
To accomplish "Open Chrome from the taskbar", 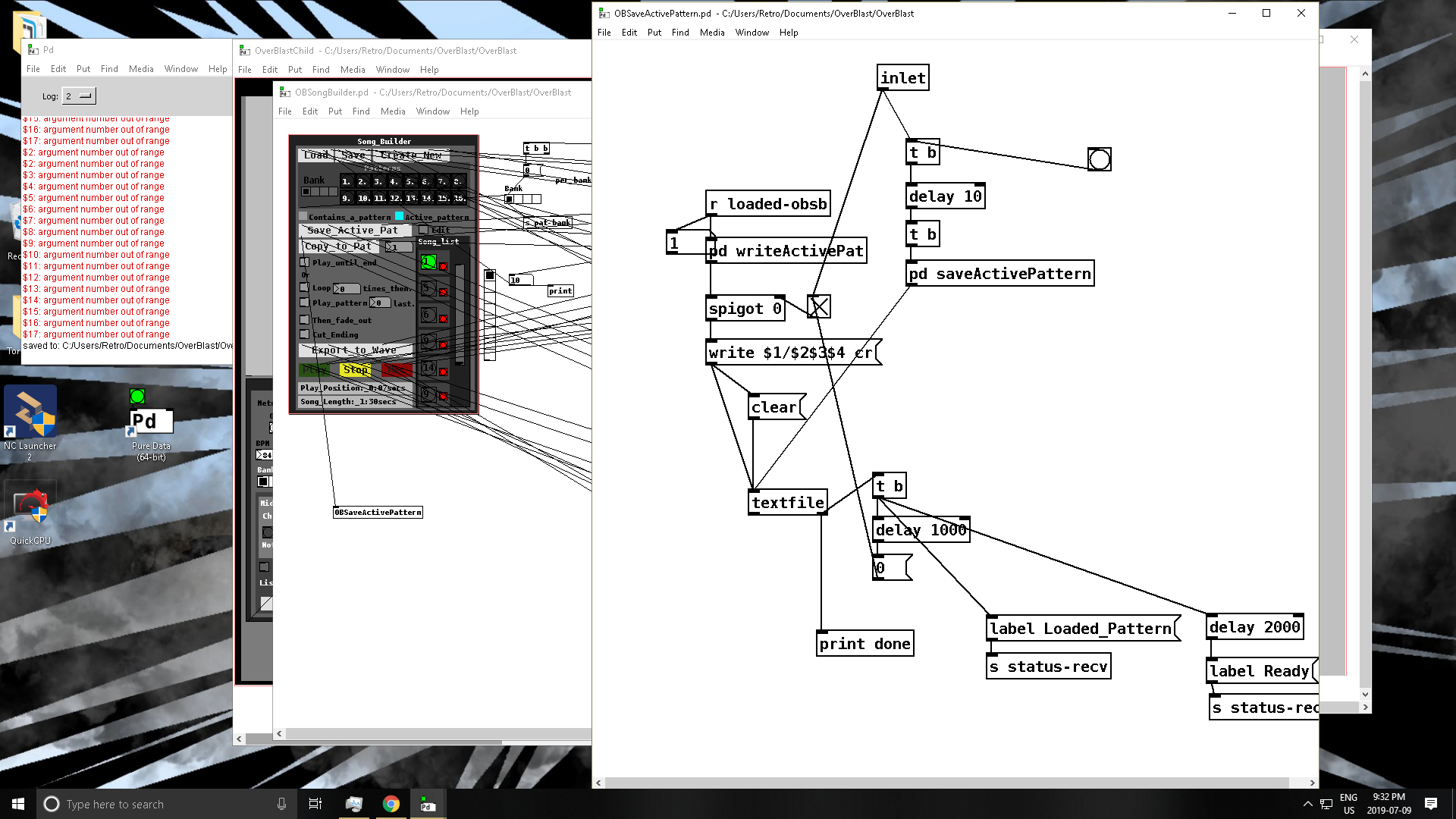I will (x=391, y=804).
